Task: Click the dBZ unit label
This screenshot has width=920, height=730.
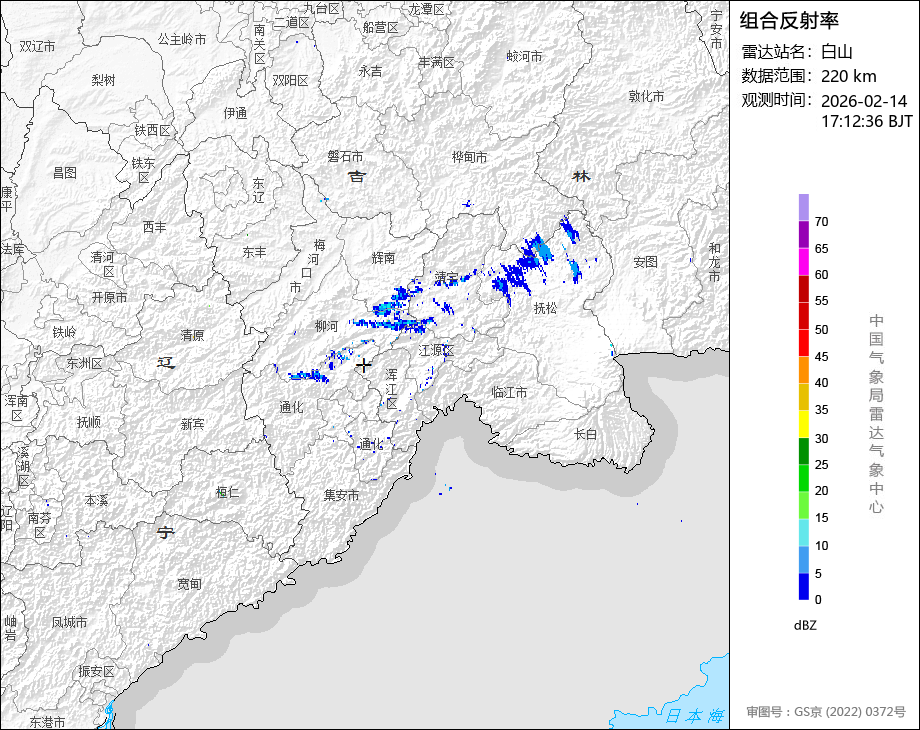Action: [x=805, y=626]
